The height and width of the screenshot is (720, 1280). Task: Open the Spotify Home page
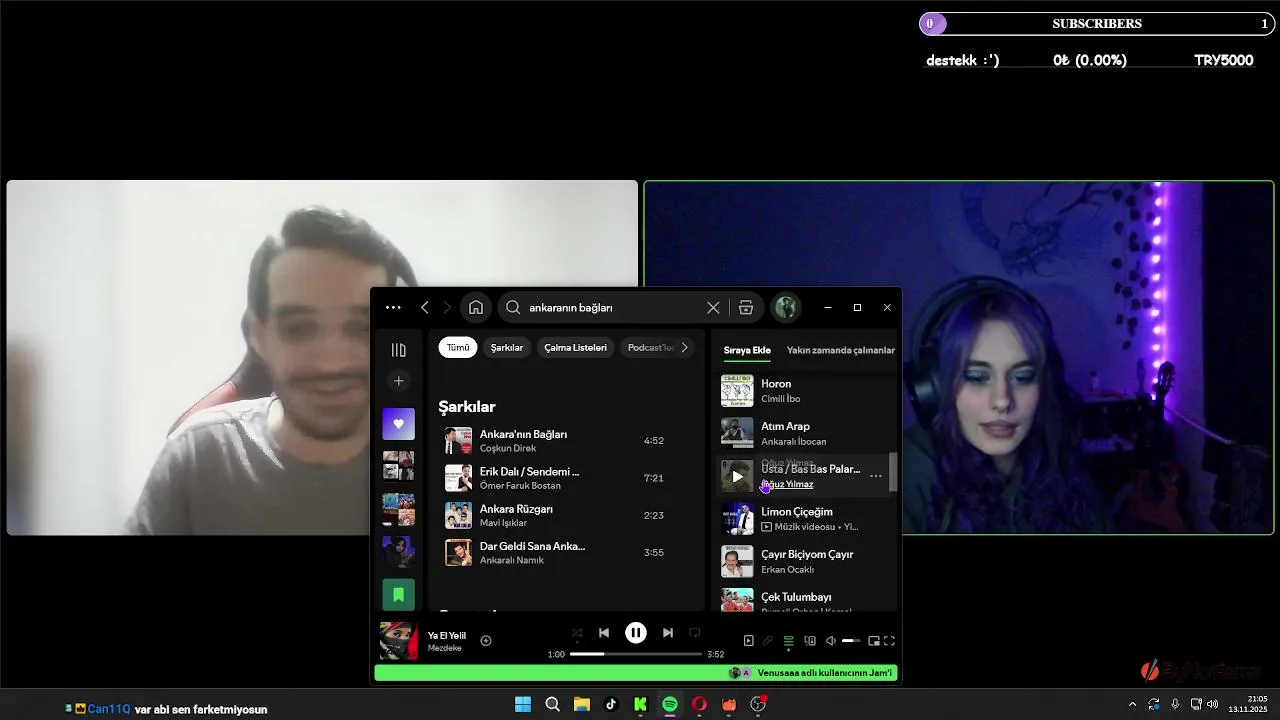[x=476, y=308]
